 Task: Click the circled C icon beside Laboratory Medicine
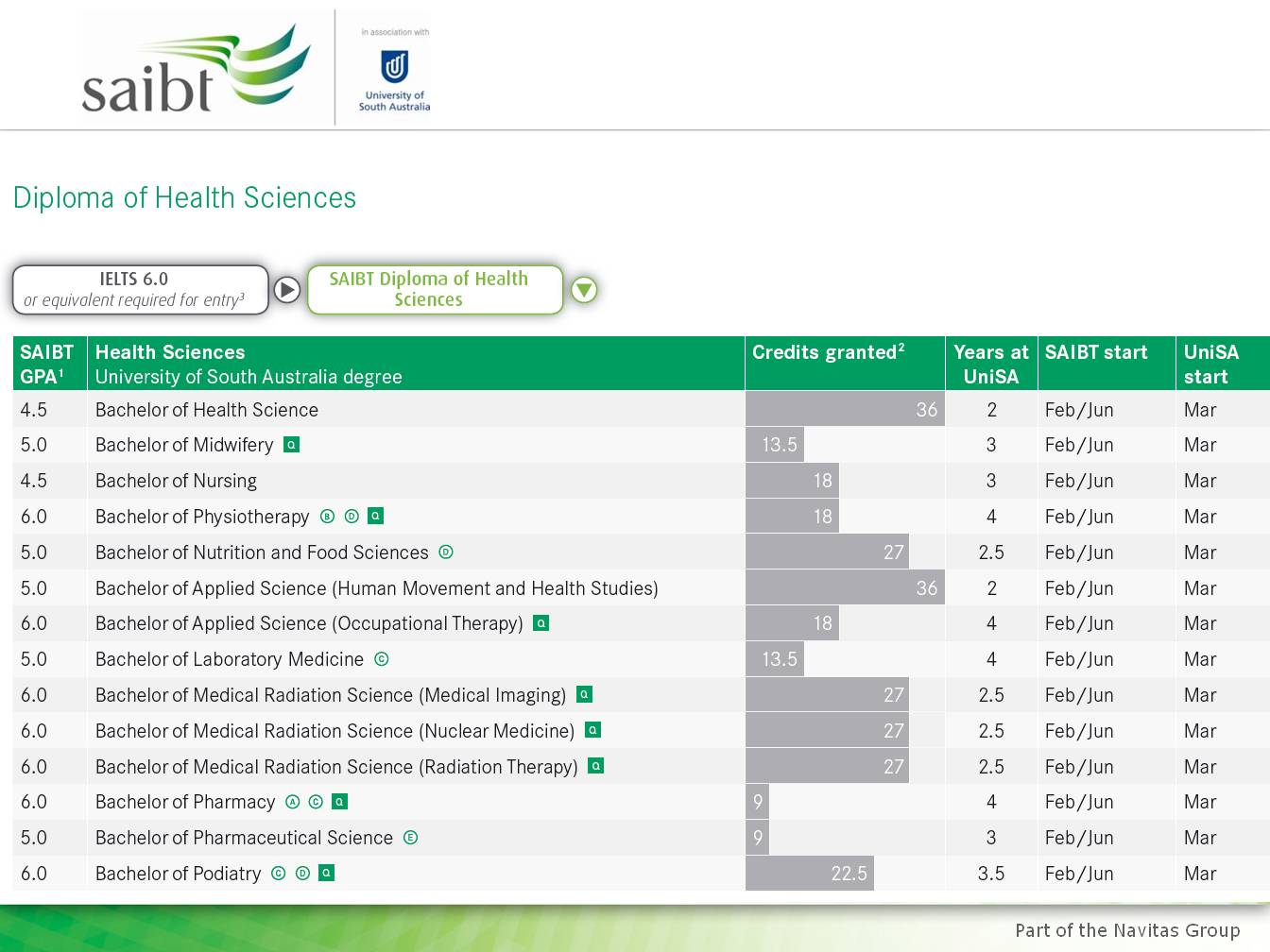tap(382, 658)
